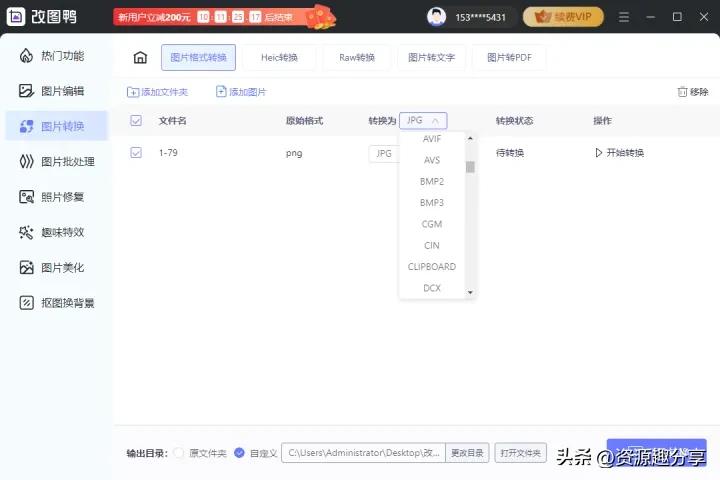Click the 改图鸭 app logo icon

coord(16,17)
